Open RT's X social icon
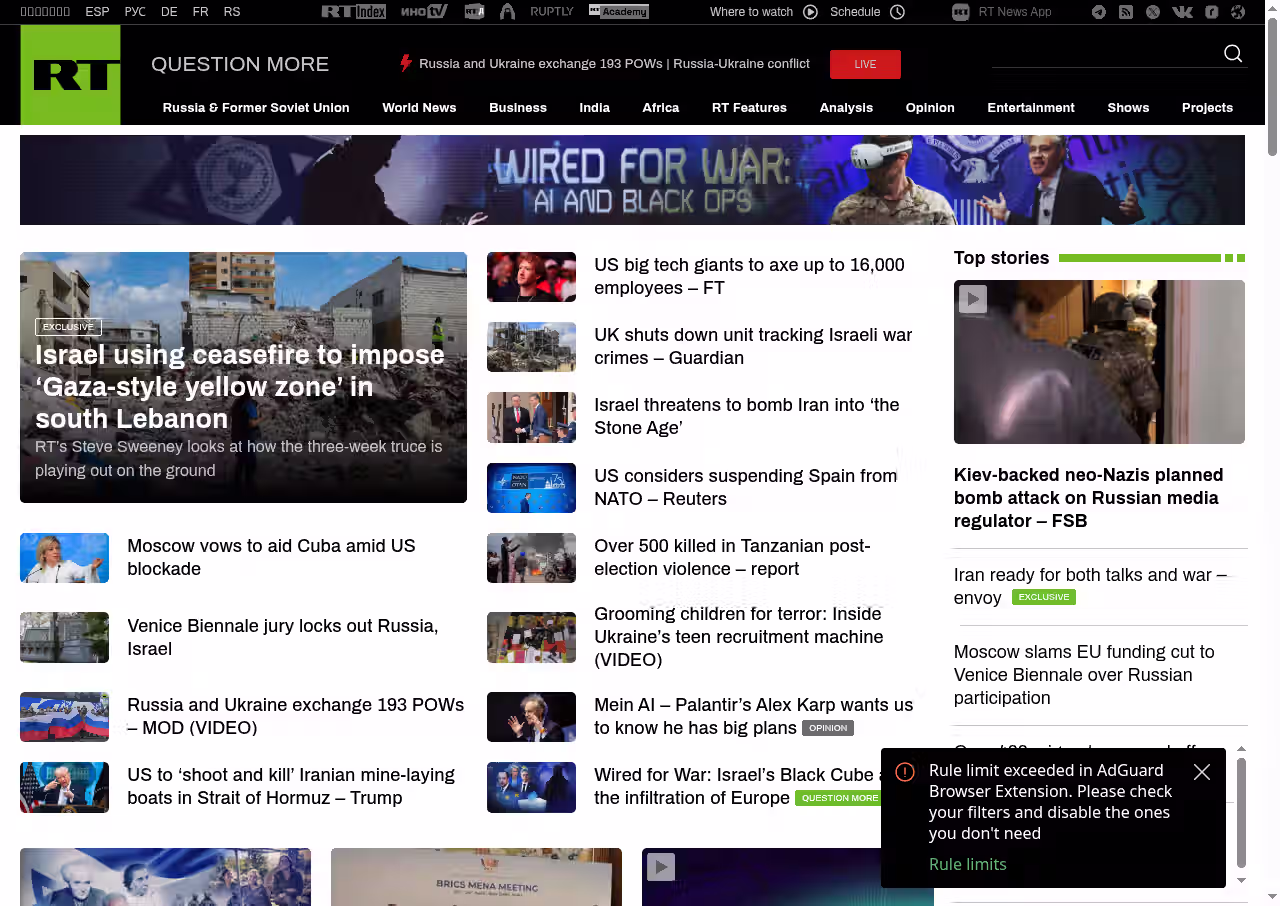 coord(1153,12)
